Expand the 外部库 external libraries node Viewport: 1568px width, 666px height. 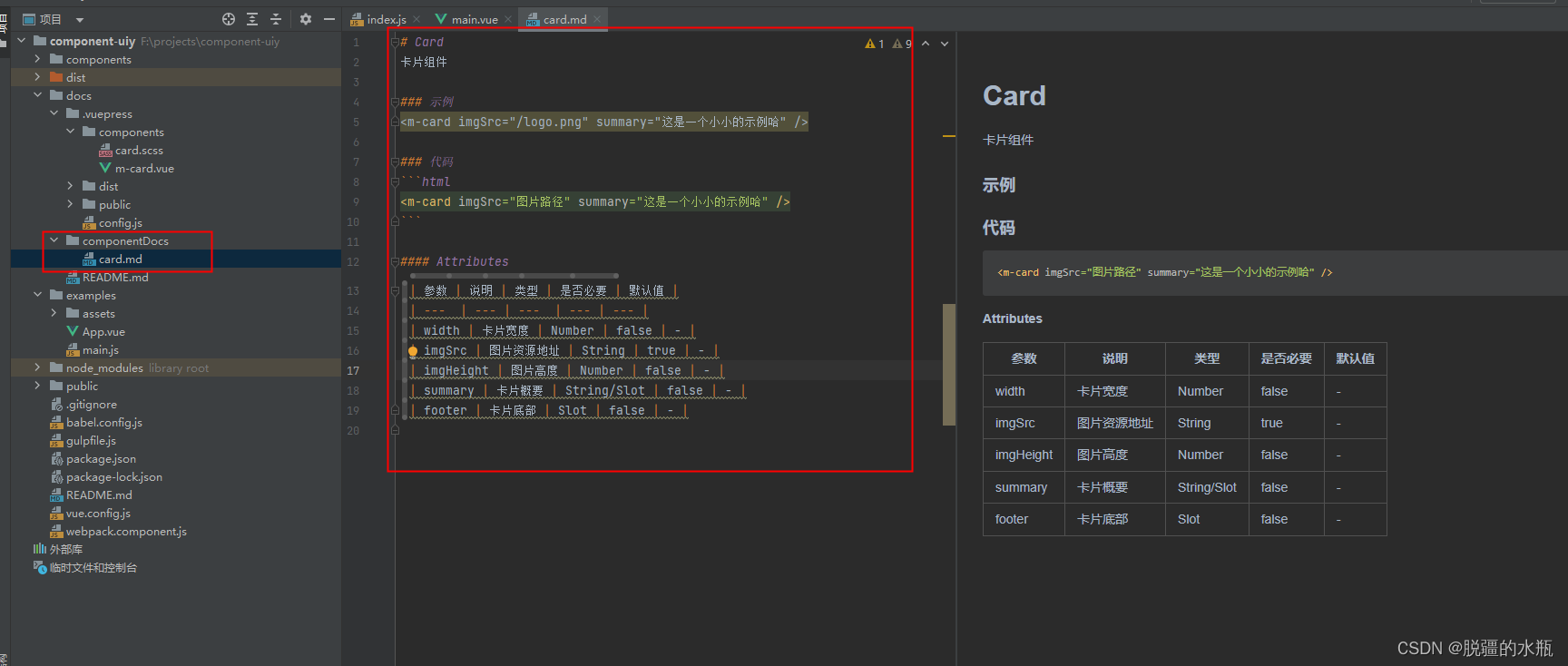(65, 549)
